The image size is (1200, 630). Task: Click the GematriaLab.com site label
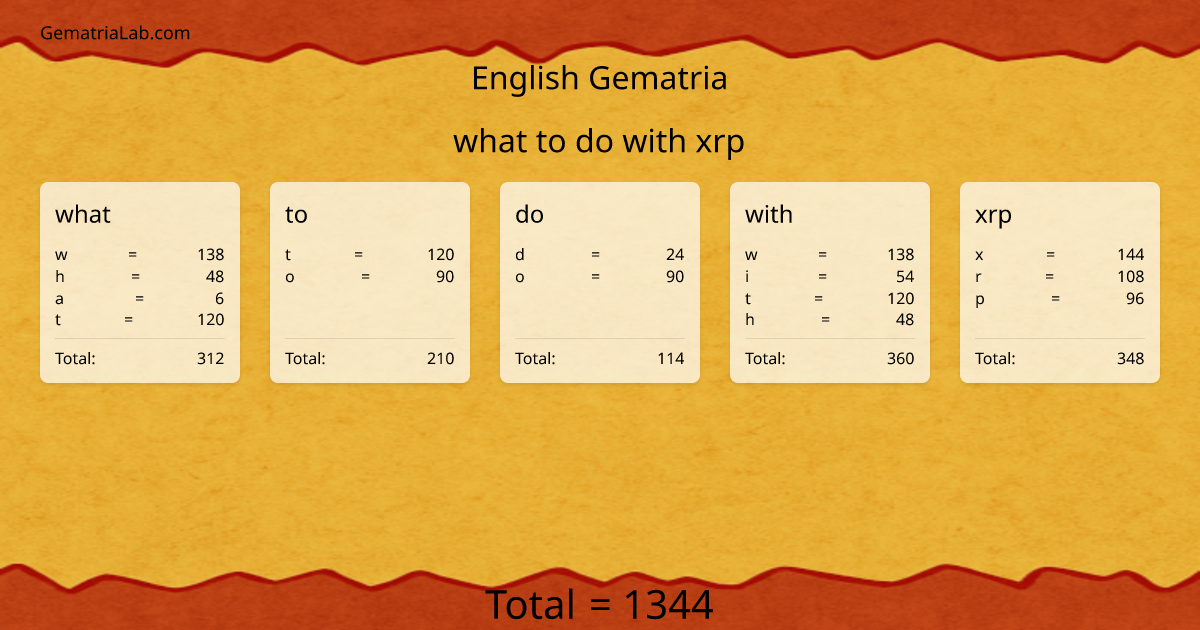pyautogui.click(x=115, y=33)
